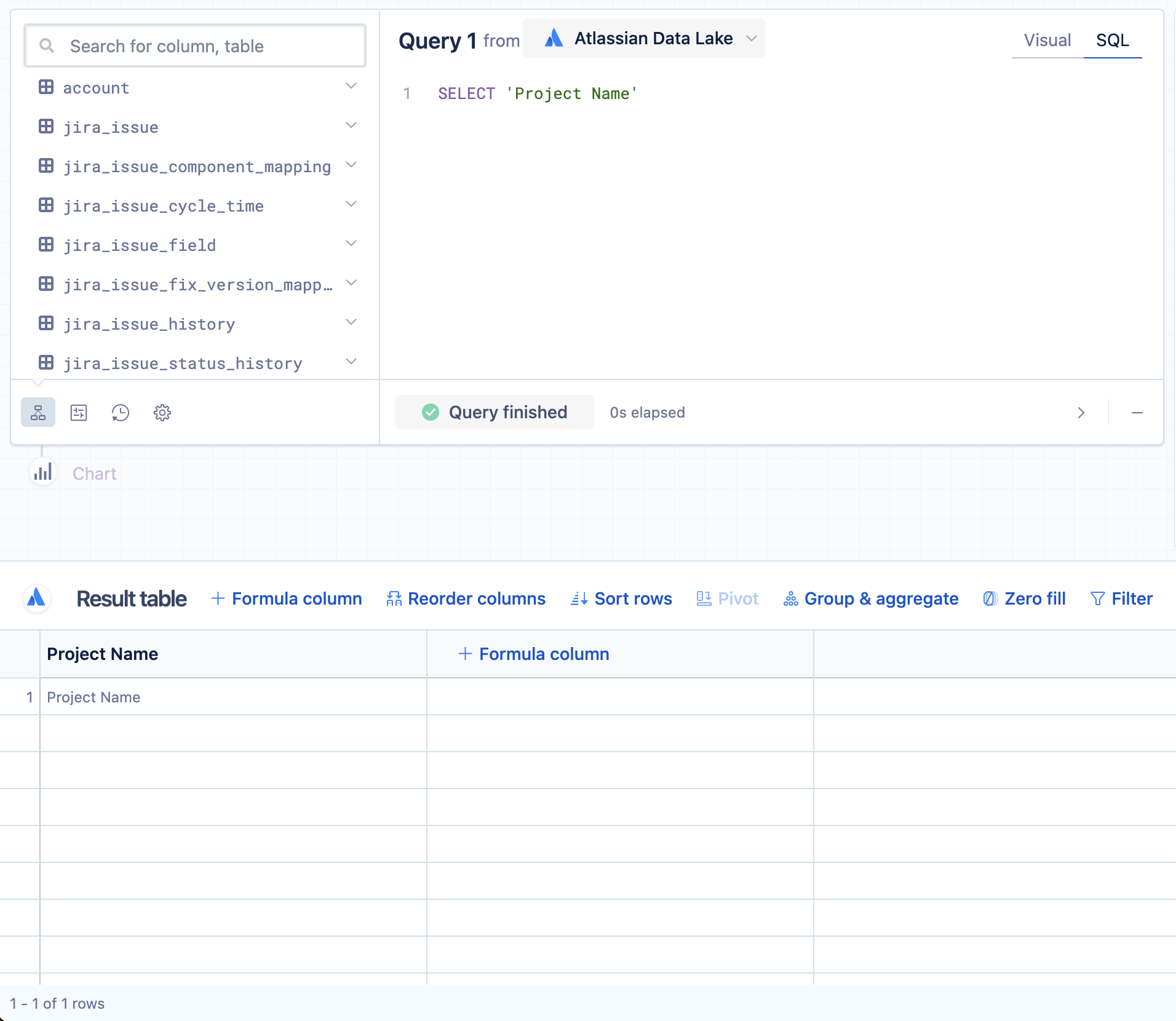Expand jira_issue_fix_version_mapp… table chevron
The height and width of the screenshot is (1021, 1176).
tap(351, 283)
